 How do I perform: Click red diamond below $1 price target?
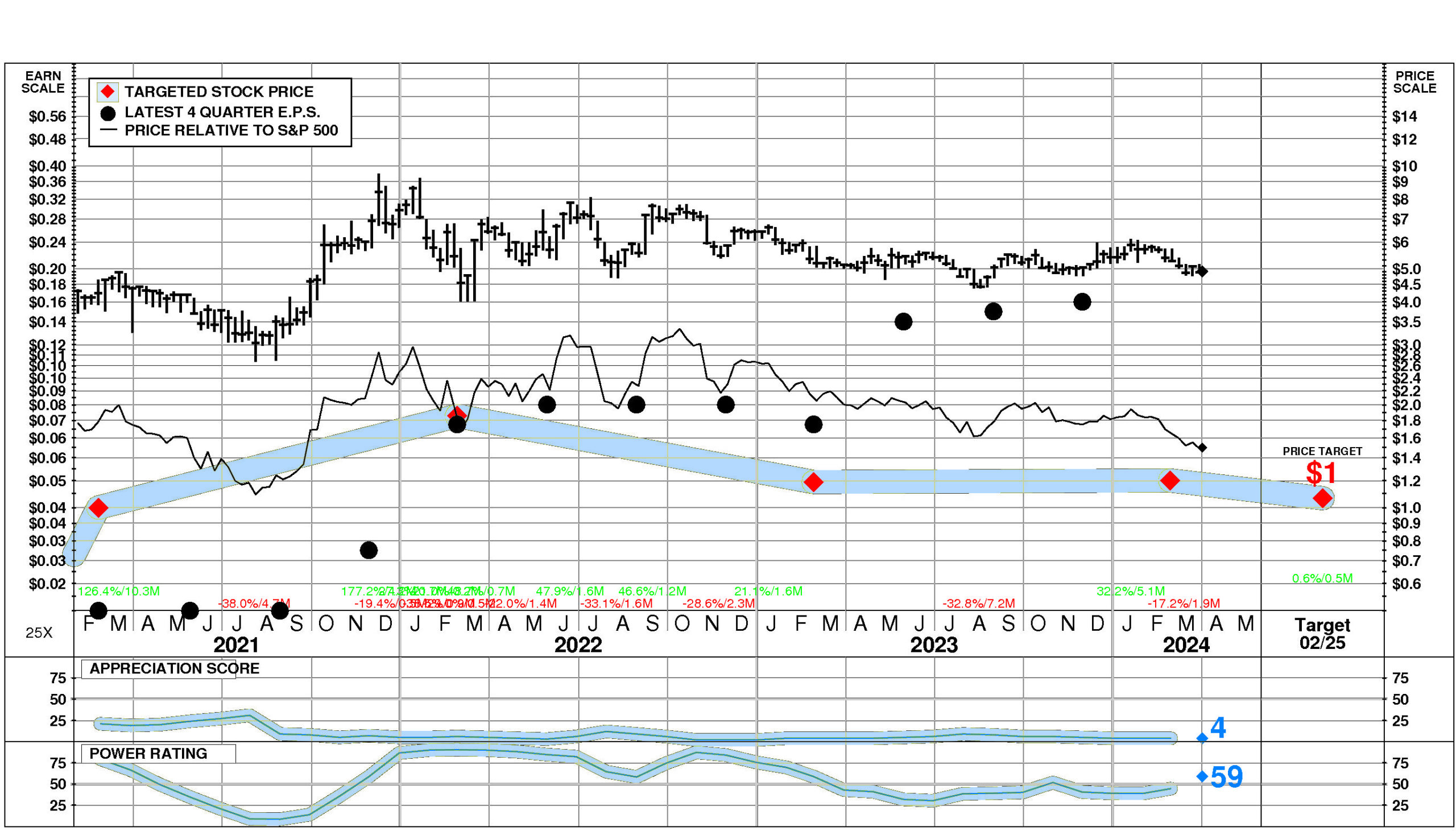(1322, 498)
